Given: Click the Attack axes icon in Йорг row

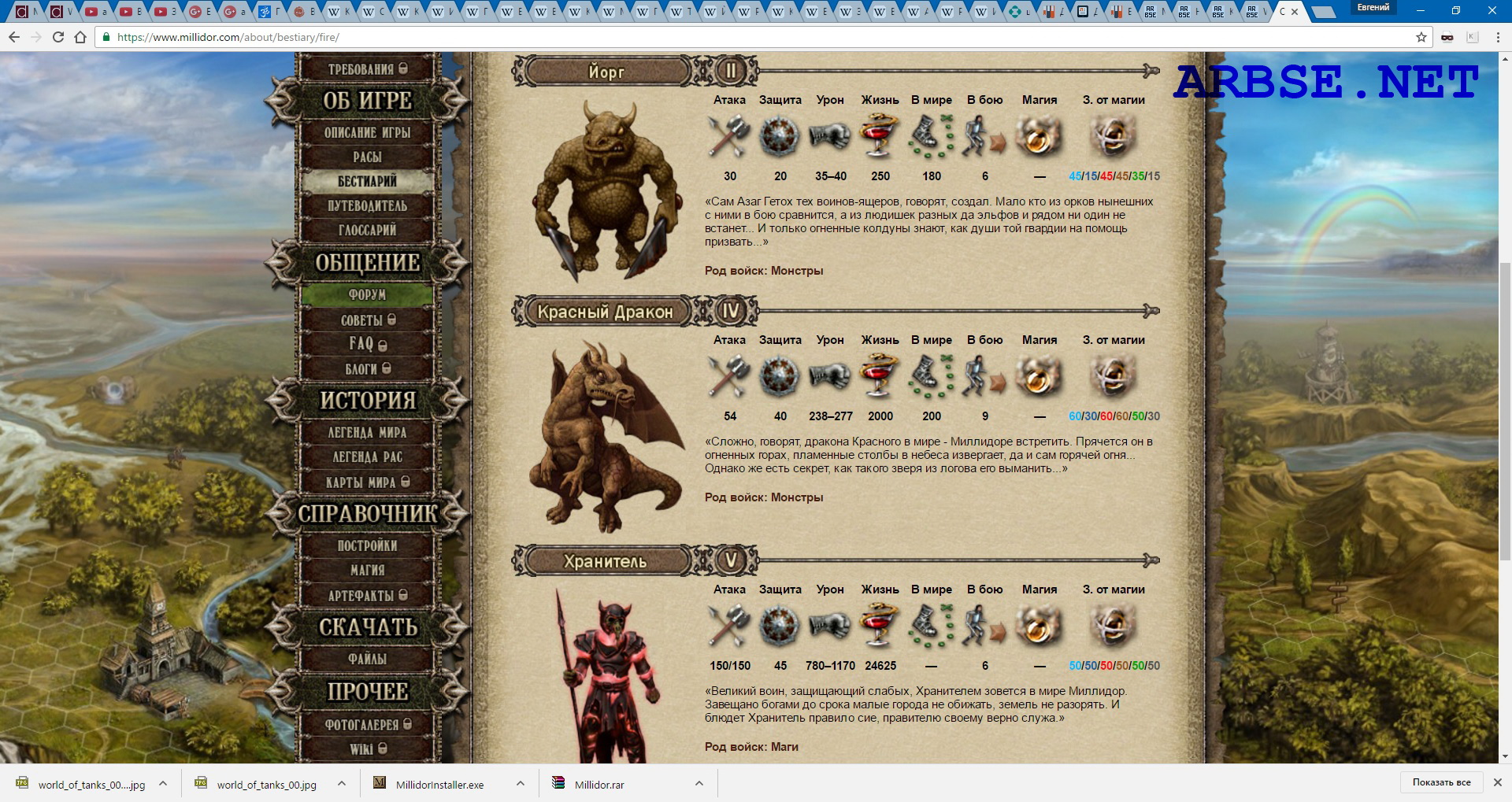Looking at the screenshot, I should pyautogui.click(x=729, y=136).
